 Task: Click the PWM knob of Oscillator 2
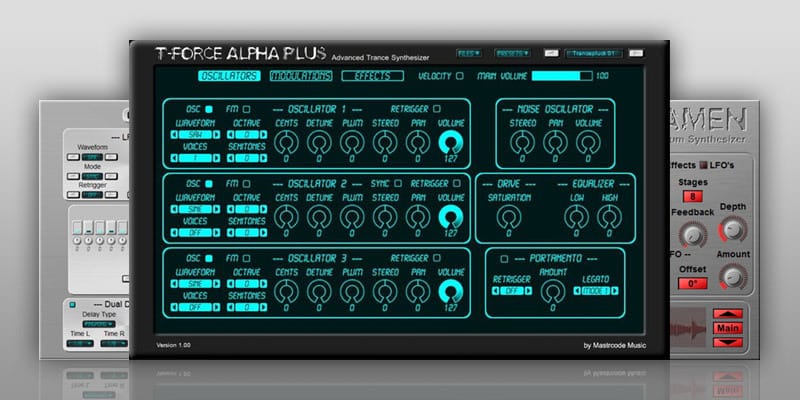(x=352, y=217)
